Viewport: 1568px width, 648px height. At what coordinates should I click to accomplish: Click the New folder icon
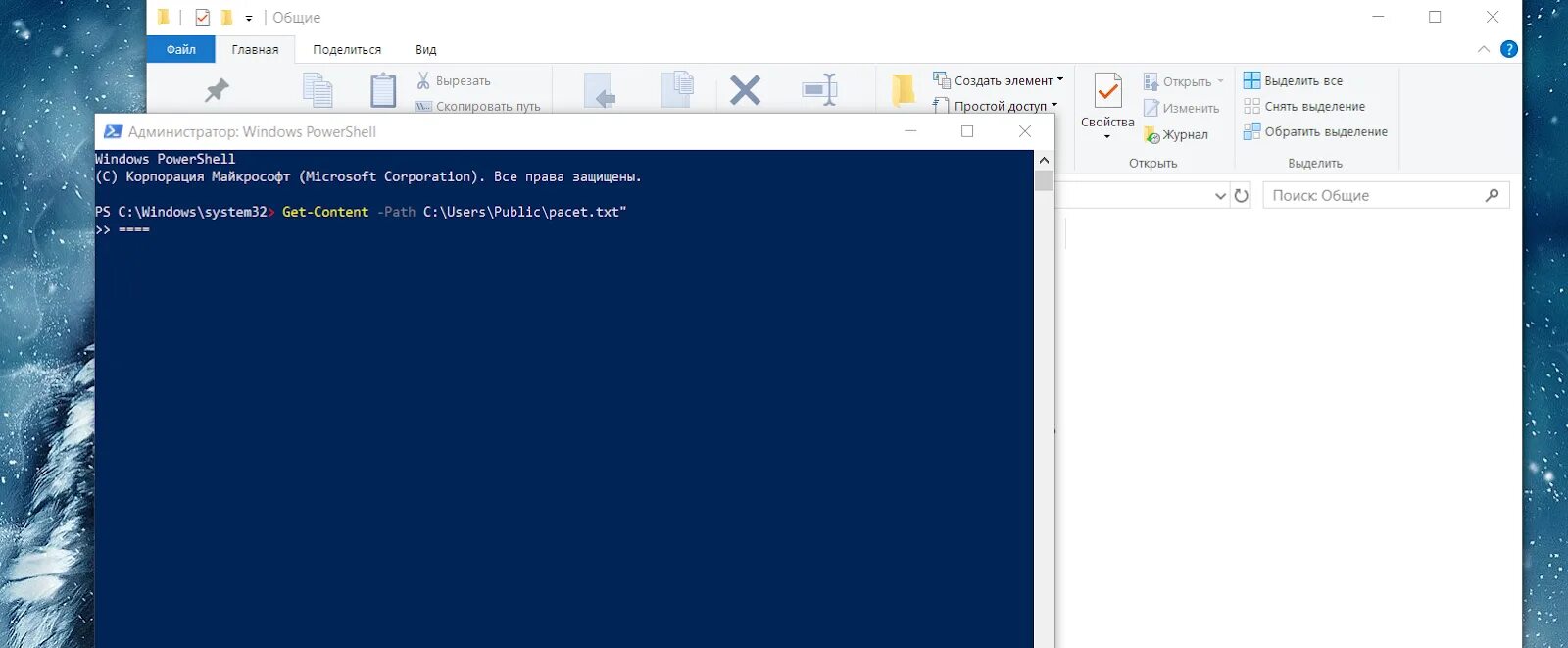(x=903, y=90)
